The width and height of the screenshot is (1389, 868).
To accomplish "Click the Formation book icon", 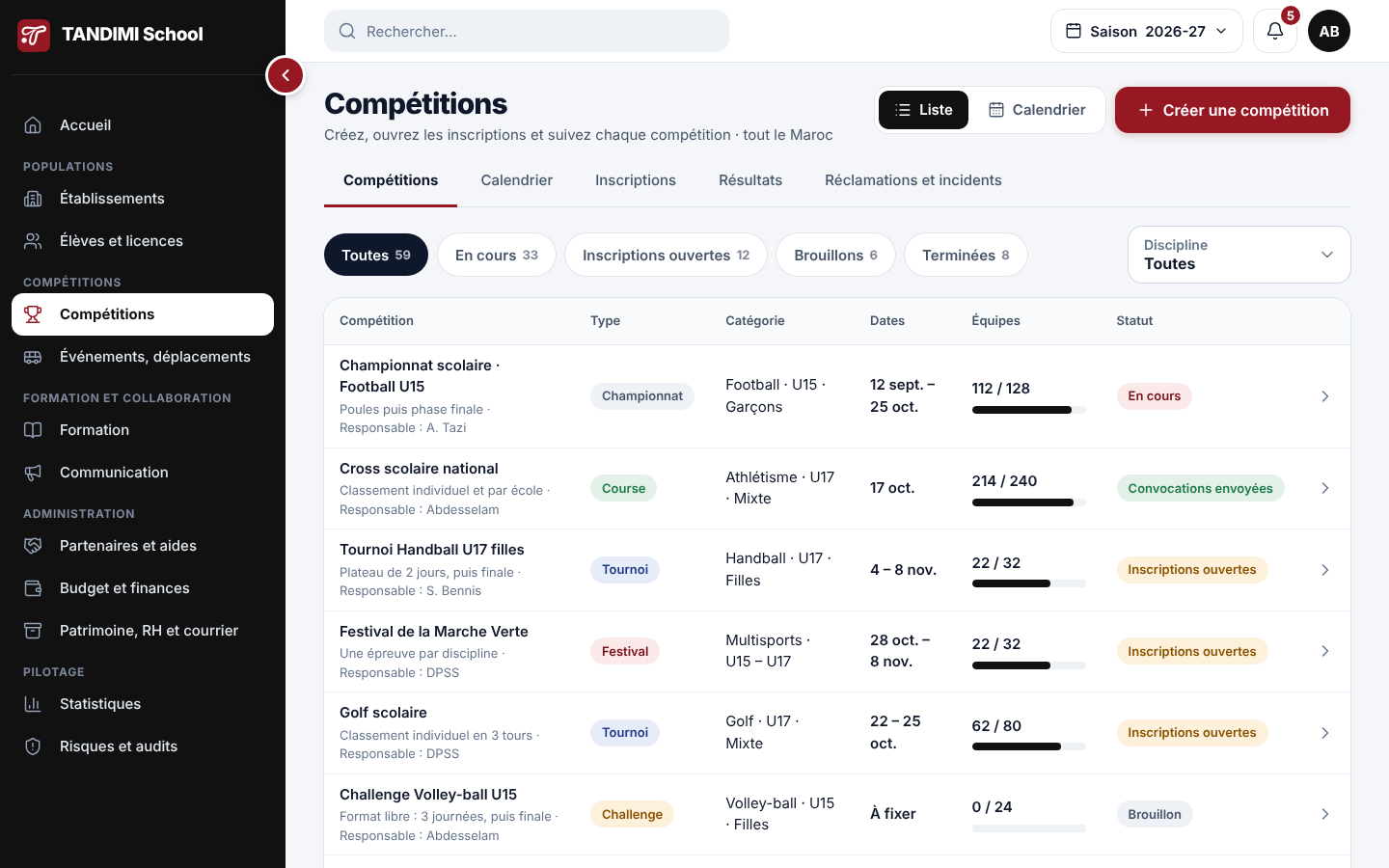I will 33,430.
